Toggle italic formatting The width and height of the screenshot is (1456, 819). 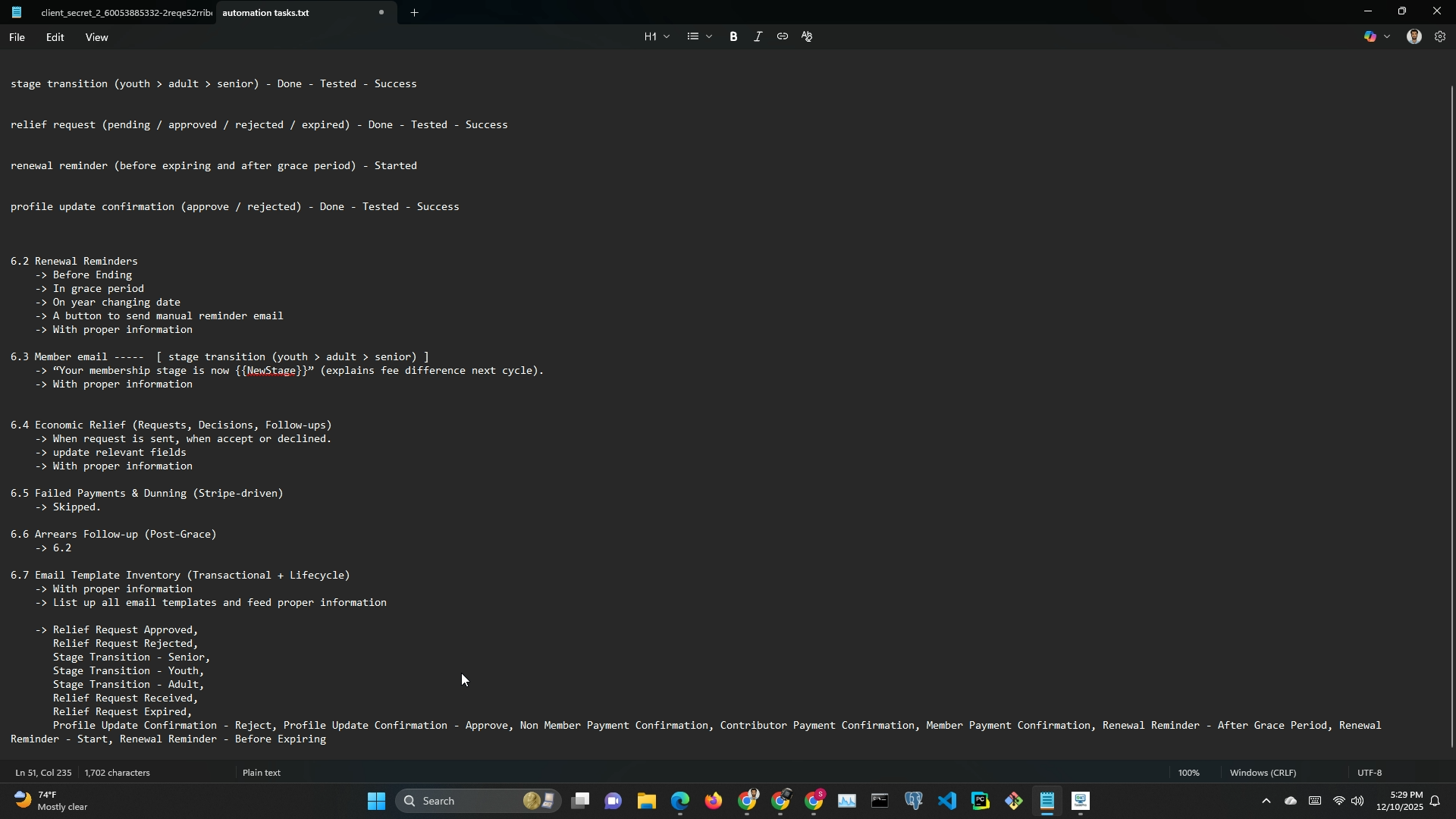pyautogui.click(x=758, y=36)
